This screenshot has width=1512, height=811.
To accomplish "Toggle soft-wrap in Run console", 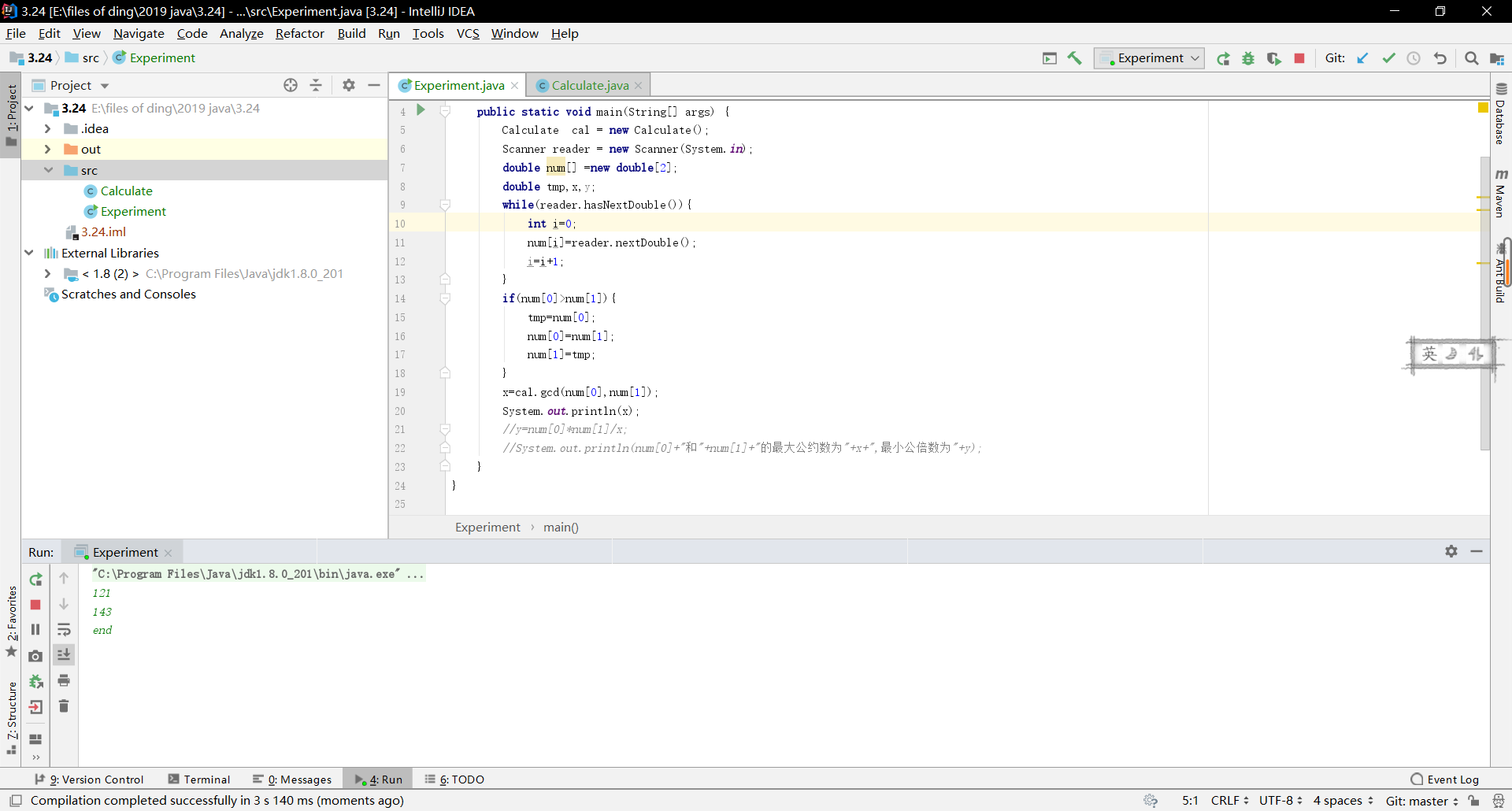I will click(64, 630).
